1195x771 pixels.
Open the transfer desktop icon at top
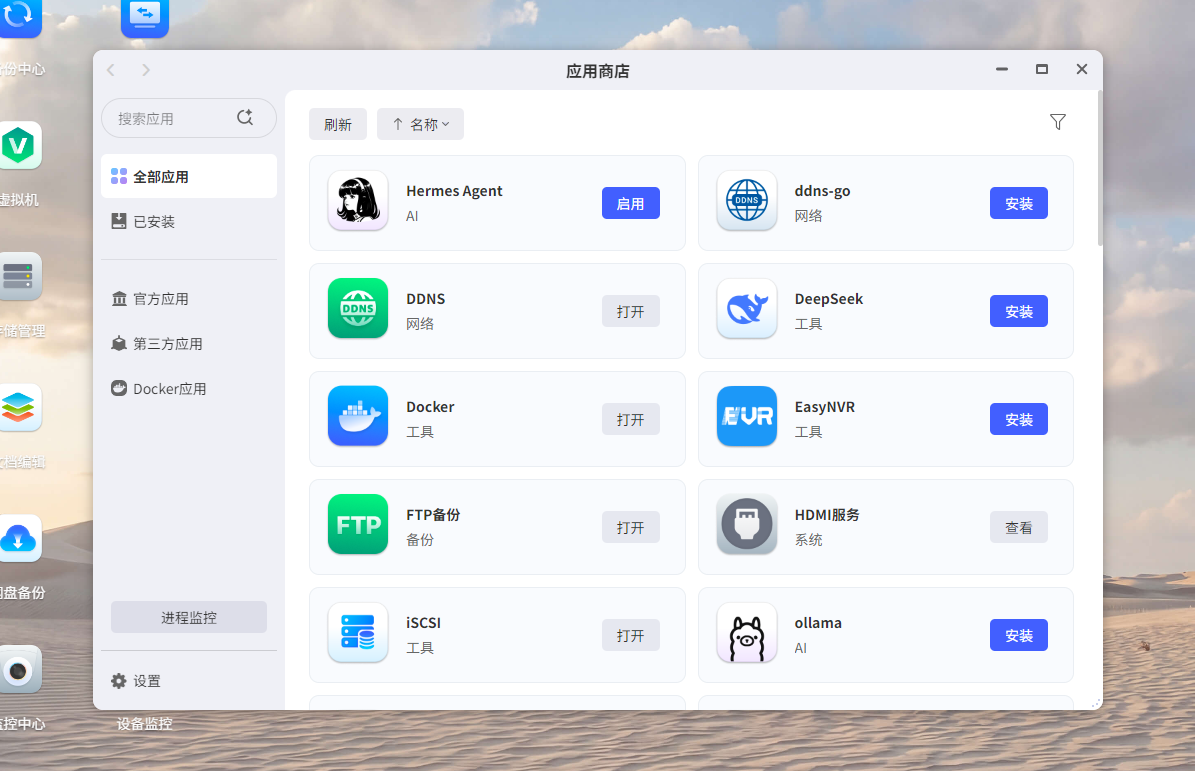click(145, 17)
